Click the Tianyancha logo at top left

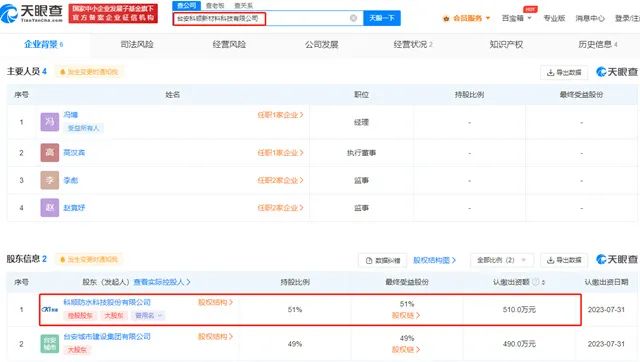[32, 13]
